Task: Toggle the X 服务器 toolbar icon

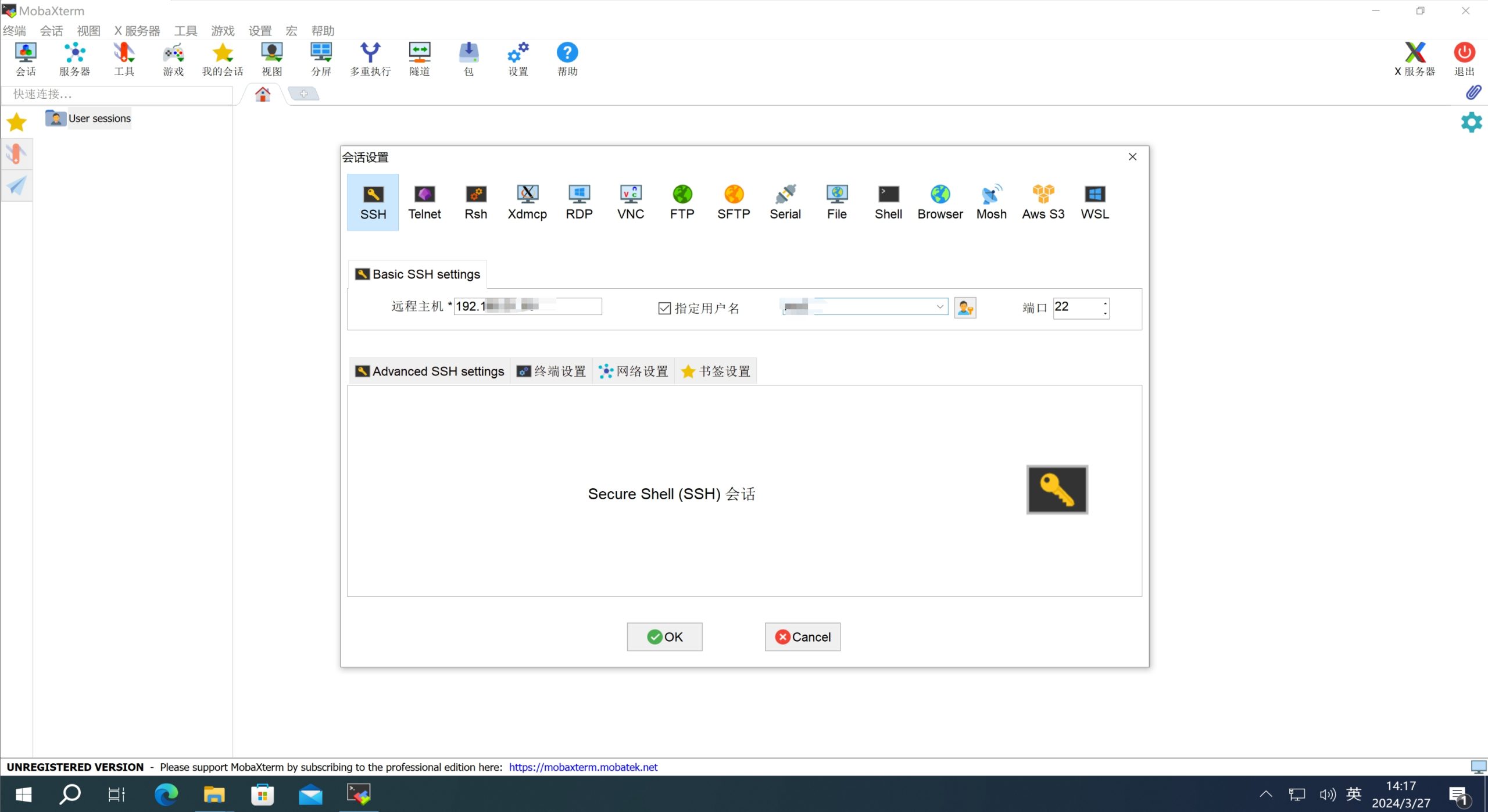Action: (x=1415, y=59)
